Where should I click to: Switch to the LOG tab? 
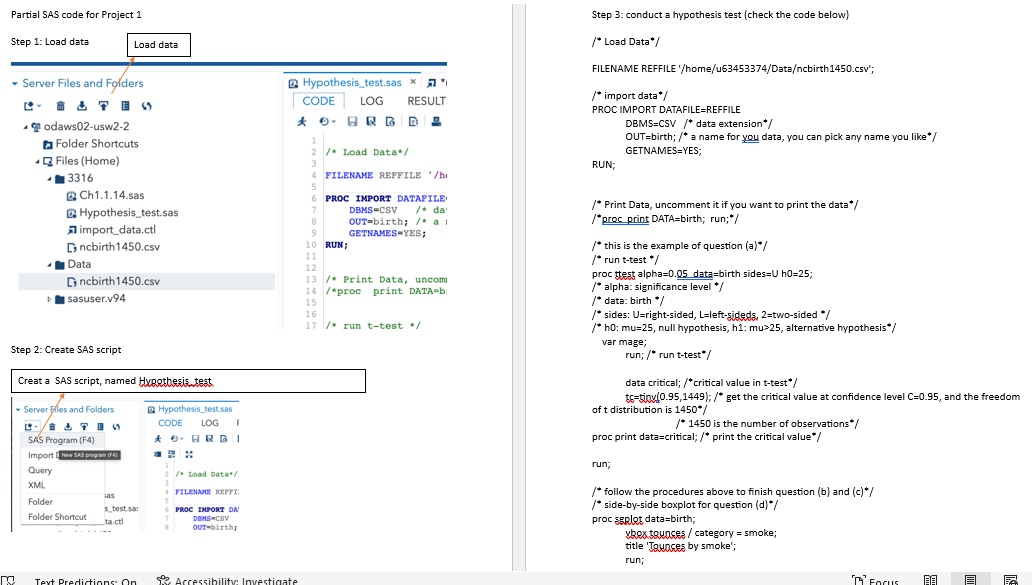371,100
